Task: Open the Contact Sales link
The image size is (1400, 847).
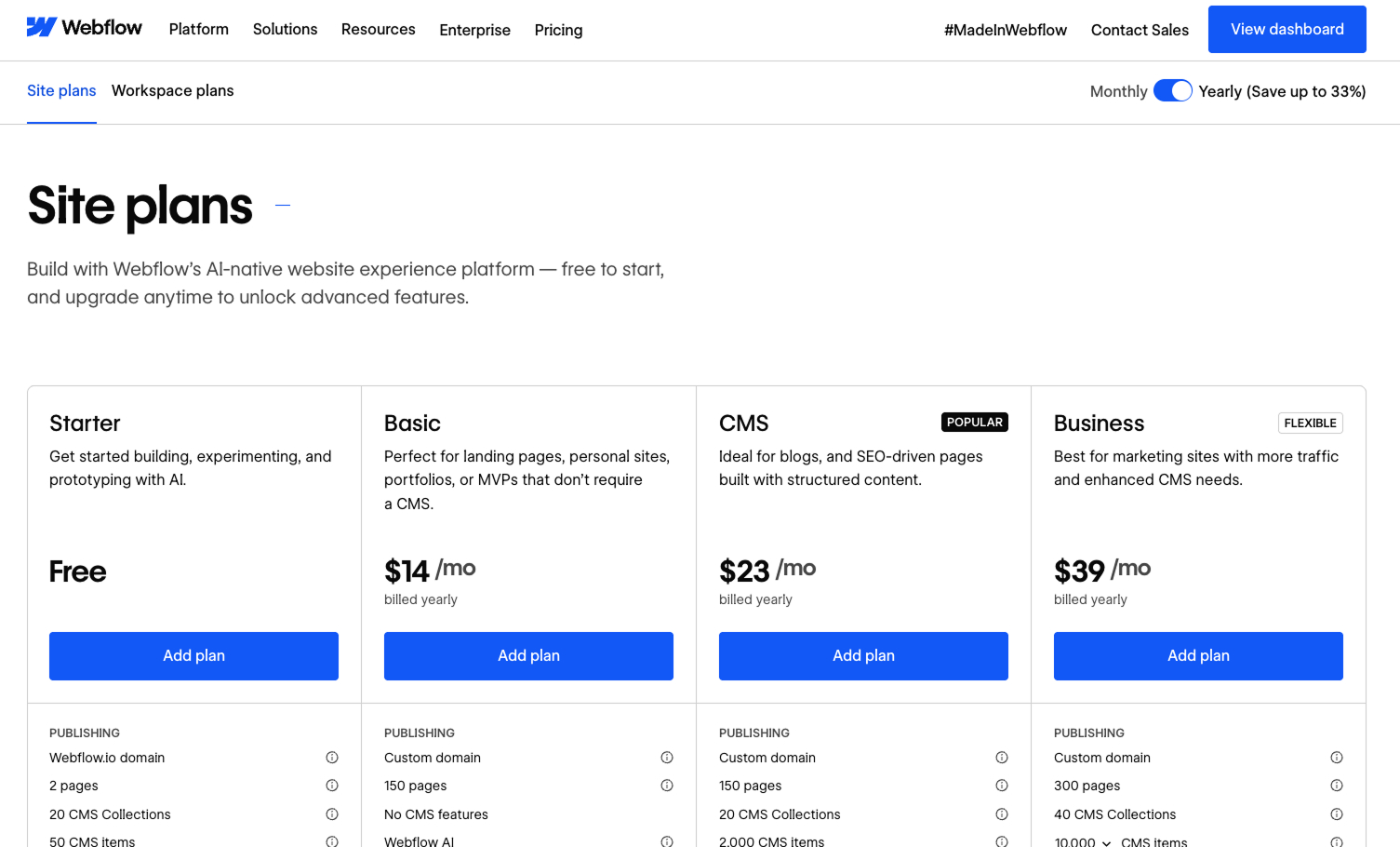Action: [1140, 30]
